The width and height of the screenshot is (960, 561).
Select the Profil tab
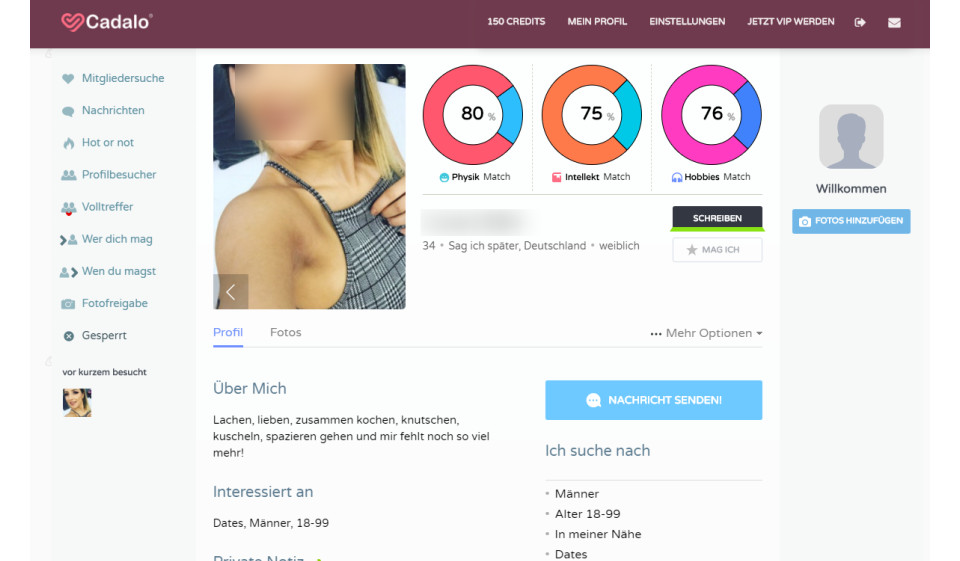pos(228,333)
